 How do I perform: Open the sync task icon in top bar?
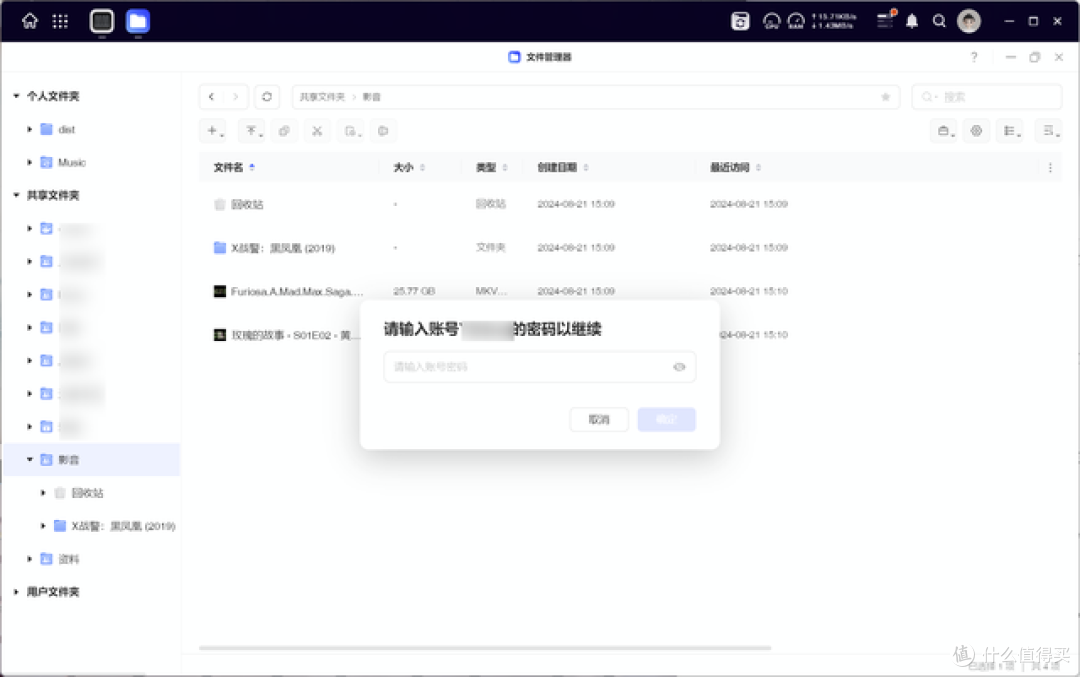click(x=740, y=21)
